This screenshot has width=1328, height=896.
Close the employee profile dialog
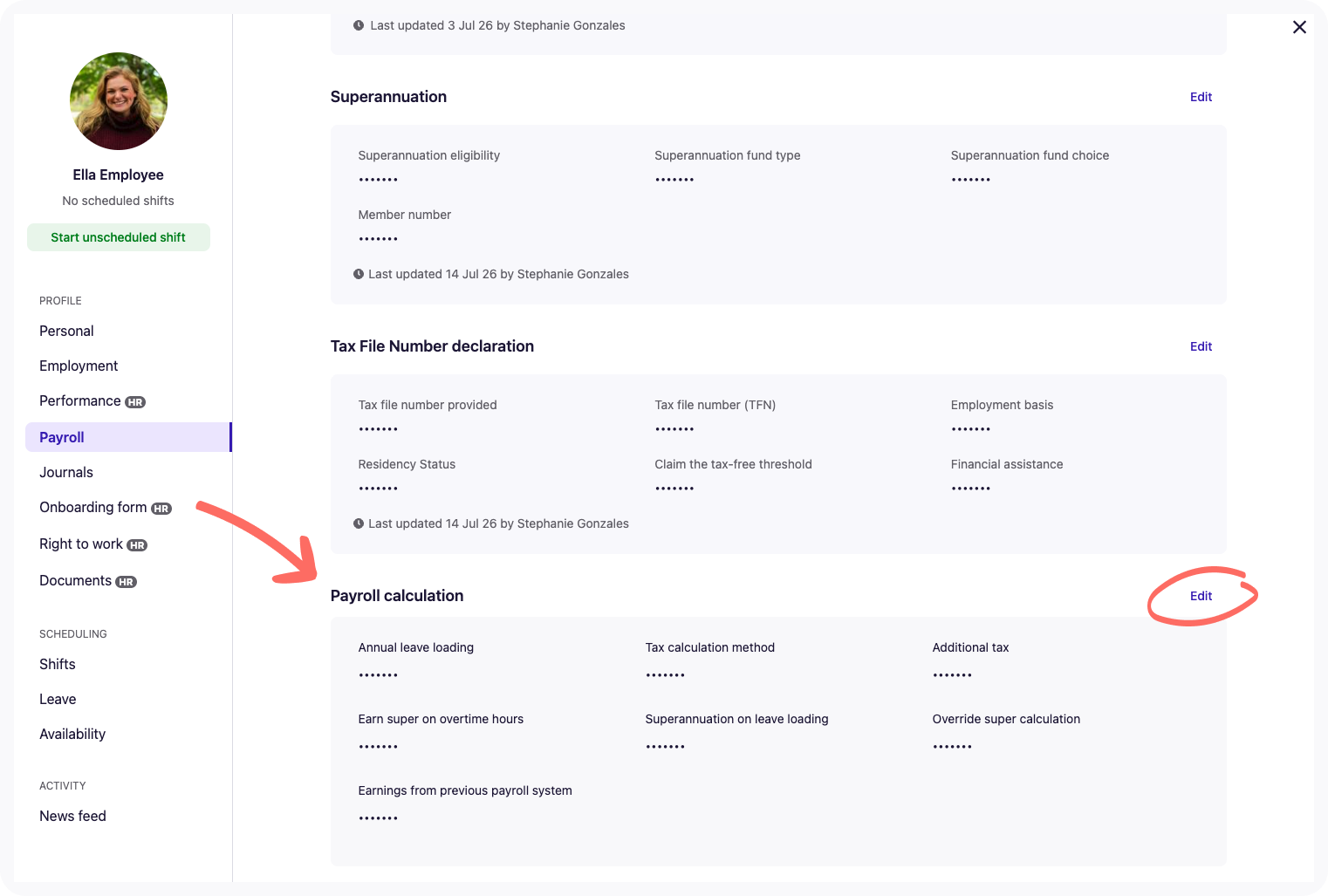(x=1299, y=27)
